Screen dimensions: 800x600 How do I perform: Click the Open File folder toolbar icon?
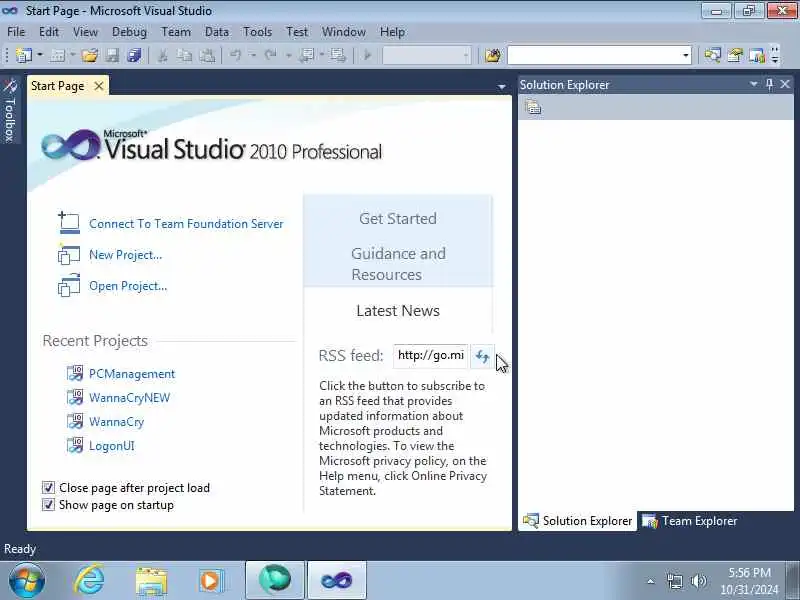coord(90,55)
